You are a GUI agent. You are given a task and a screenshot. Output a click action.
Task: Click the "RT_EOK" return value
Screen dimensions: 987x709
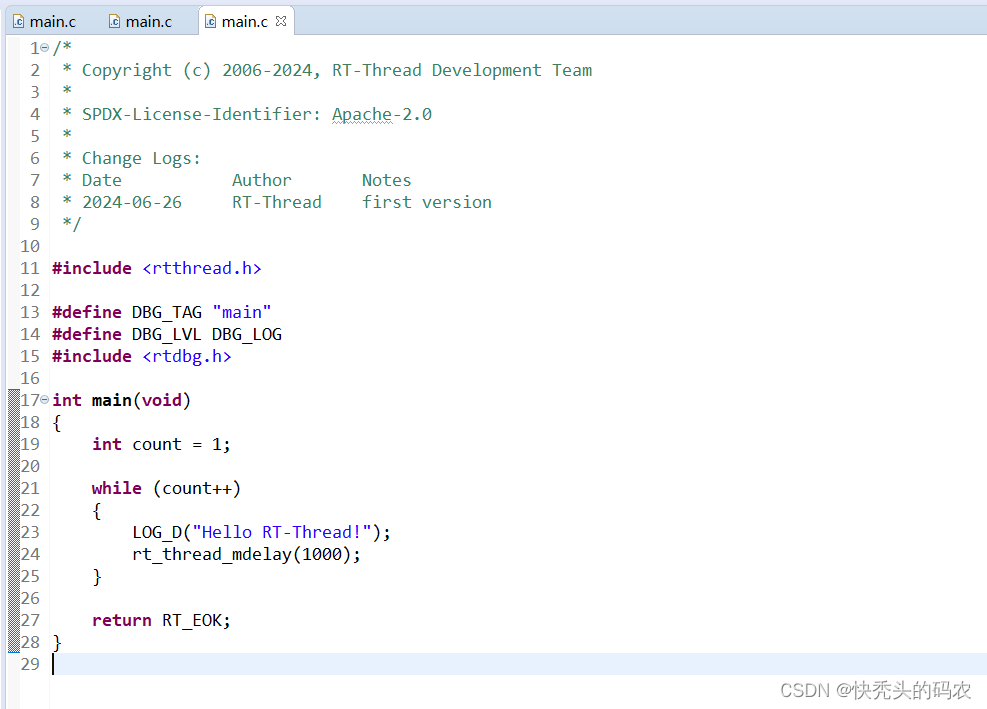tap(191, 621)
